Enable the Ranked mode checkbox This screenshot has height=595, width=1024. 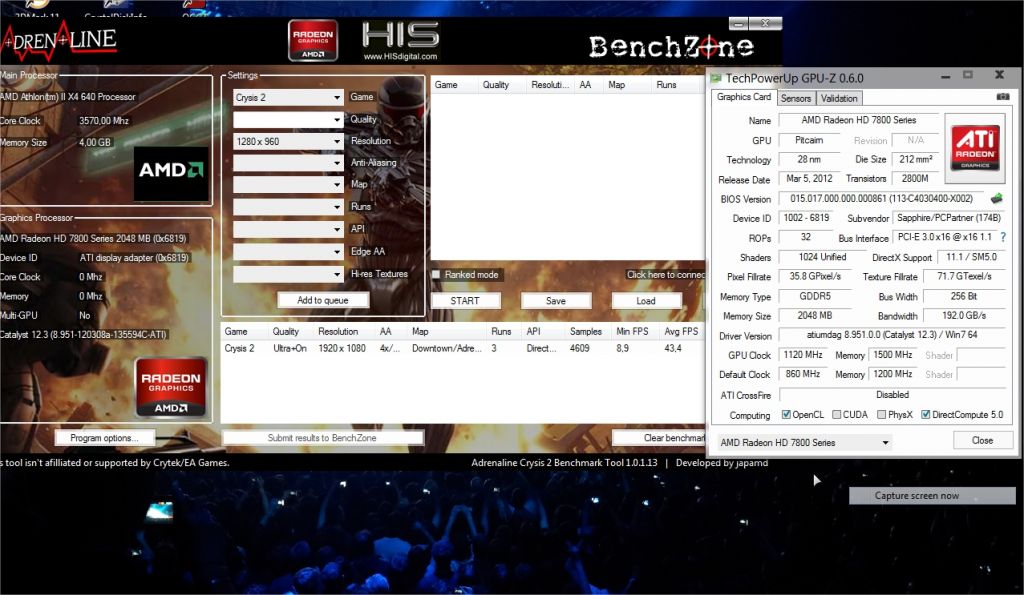(x=436, y=274)
